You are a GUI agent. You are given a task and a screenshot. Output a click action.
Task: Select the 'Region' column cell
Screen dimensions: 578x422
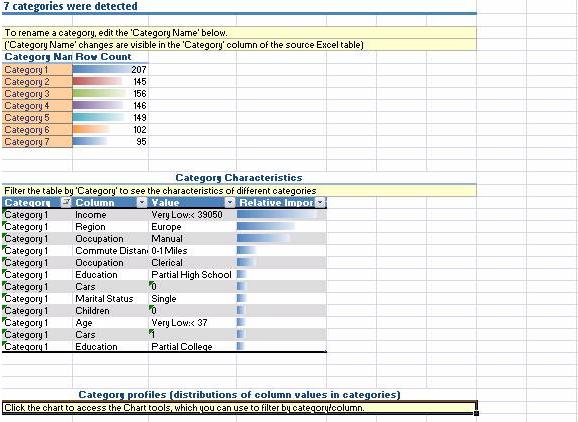click(111, 227)
